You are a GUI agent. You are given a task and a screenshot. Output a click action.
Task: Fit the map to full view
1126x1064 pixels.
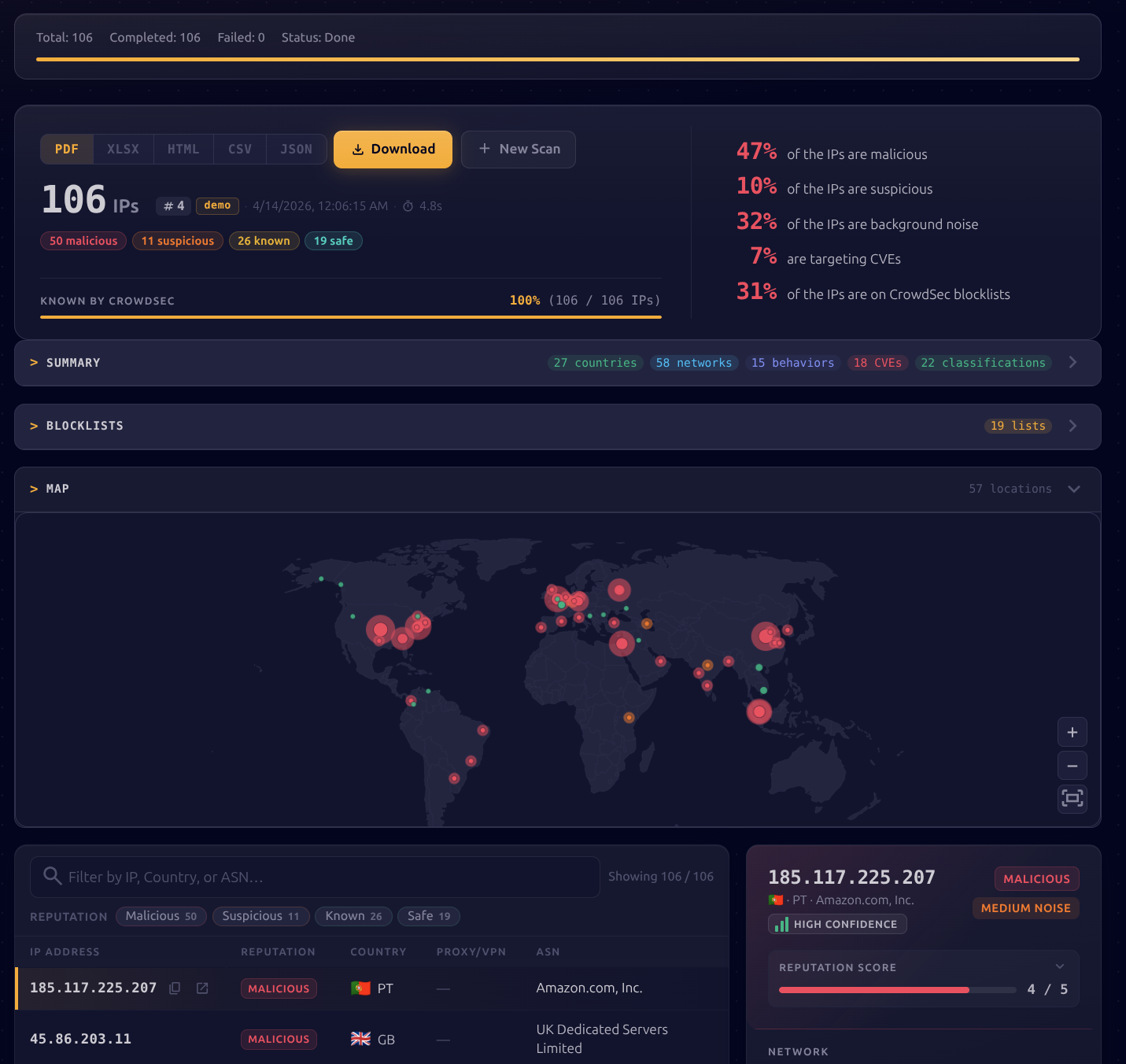[1072, 799]
